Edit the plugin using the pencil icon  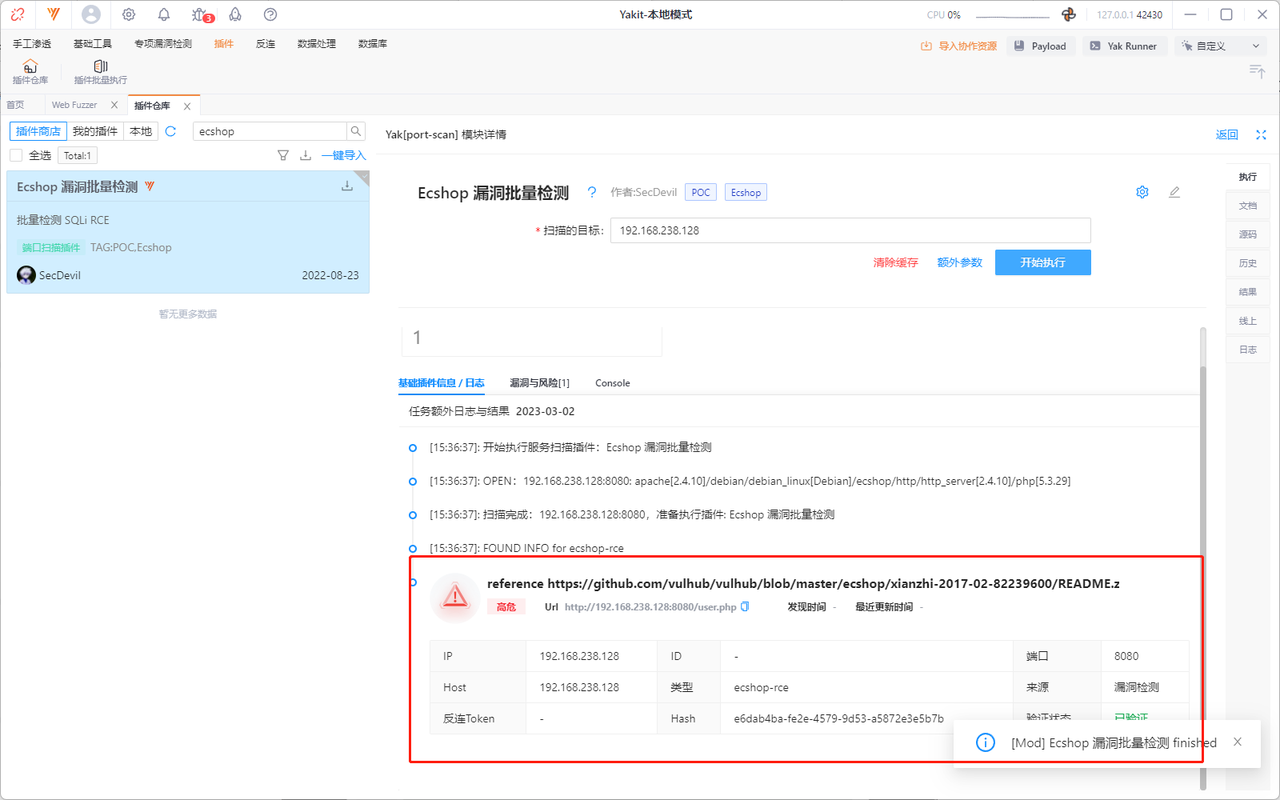coord(1174,192)
